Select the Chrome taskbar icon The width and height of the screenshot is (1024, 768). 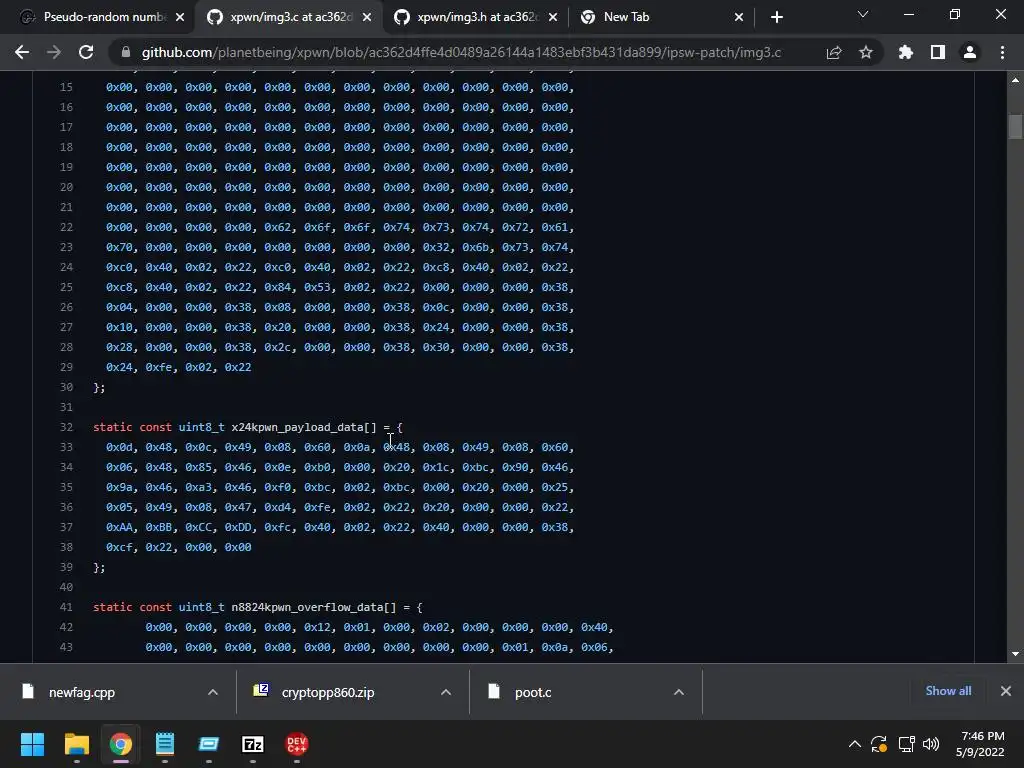(120, 744)
